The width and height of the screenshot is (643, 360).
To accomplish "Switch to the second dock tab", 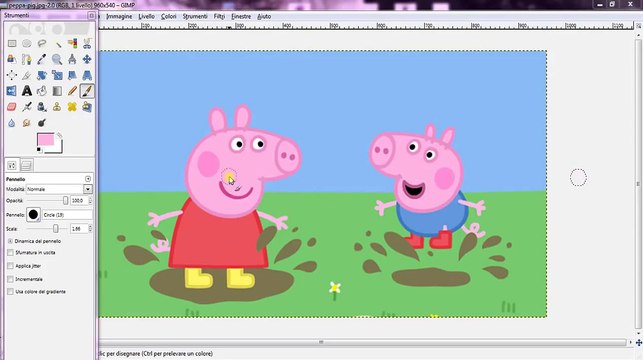I will [26, 166].
